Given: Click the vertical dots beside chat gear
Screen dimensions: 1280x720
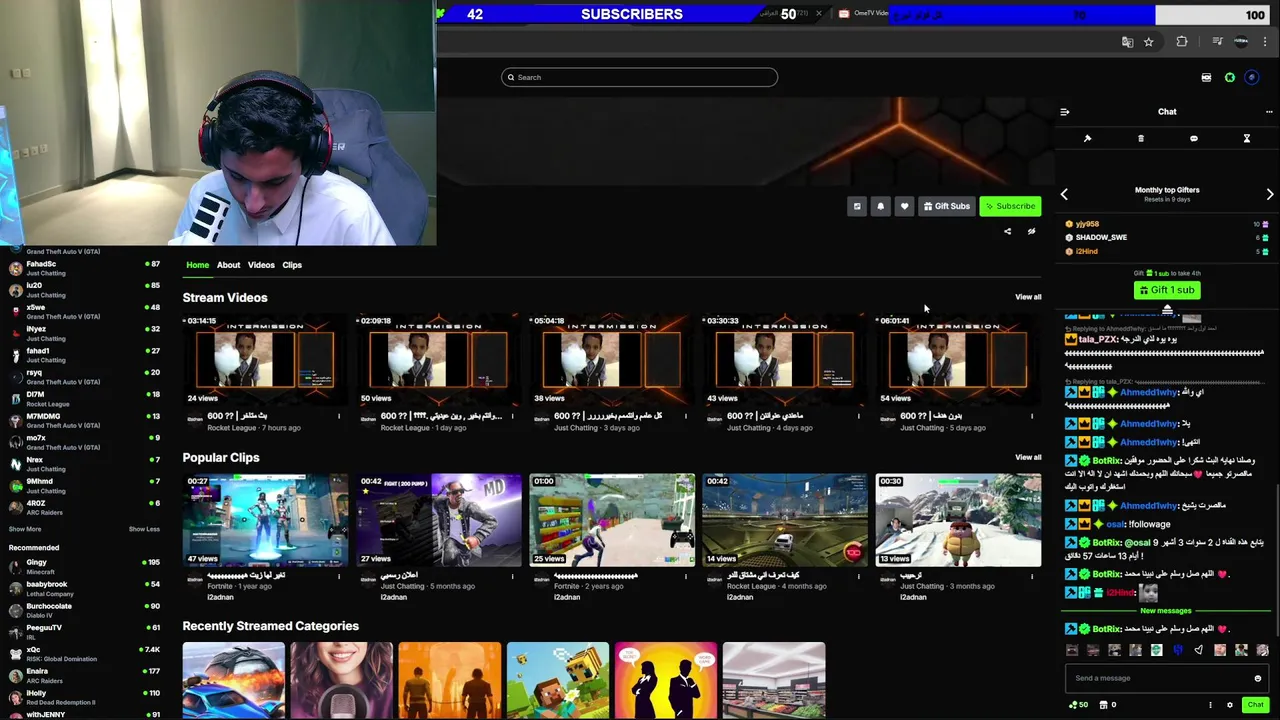Looking at the screenshot, I should tap(1210, 705).
